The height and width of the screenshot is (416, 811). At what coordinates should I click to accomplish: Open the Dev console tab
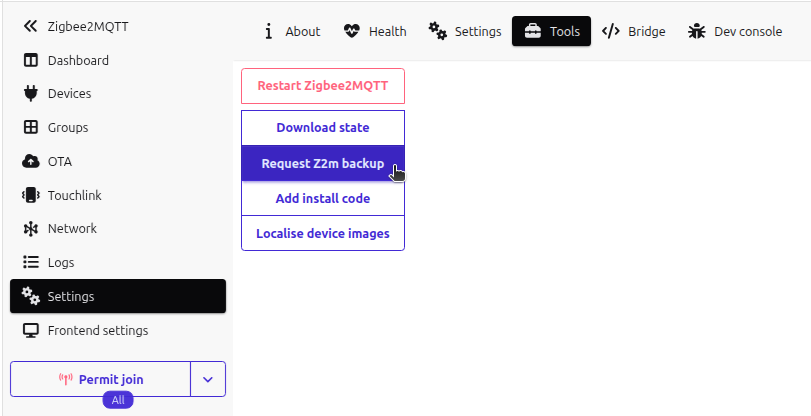pos(735,32)
